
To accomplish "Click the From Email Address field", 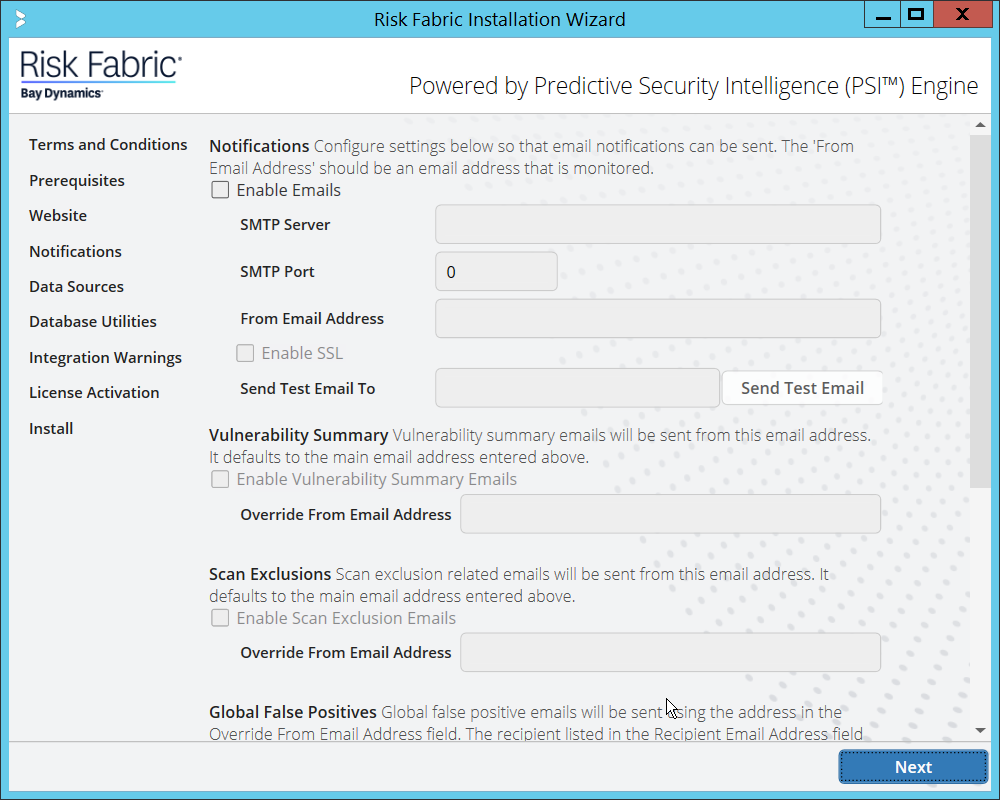I will (657, 319).
